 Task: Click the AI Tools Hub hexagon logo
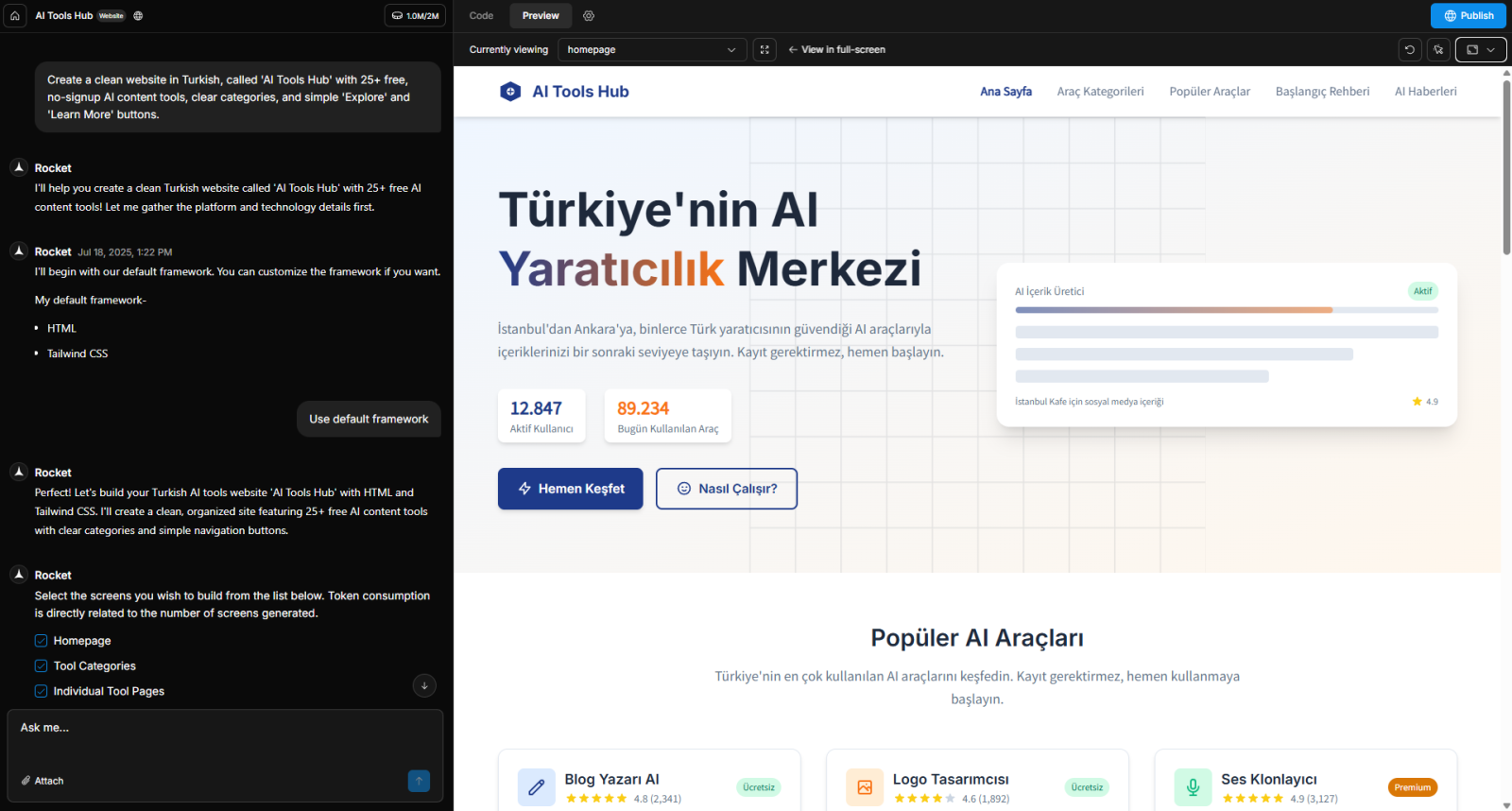point(510,92)
